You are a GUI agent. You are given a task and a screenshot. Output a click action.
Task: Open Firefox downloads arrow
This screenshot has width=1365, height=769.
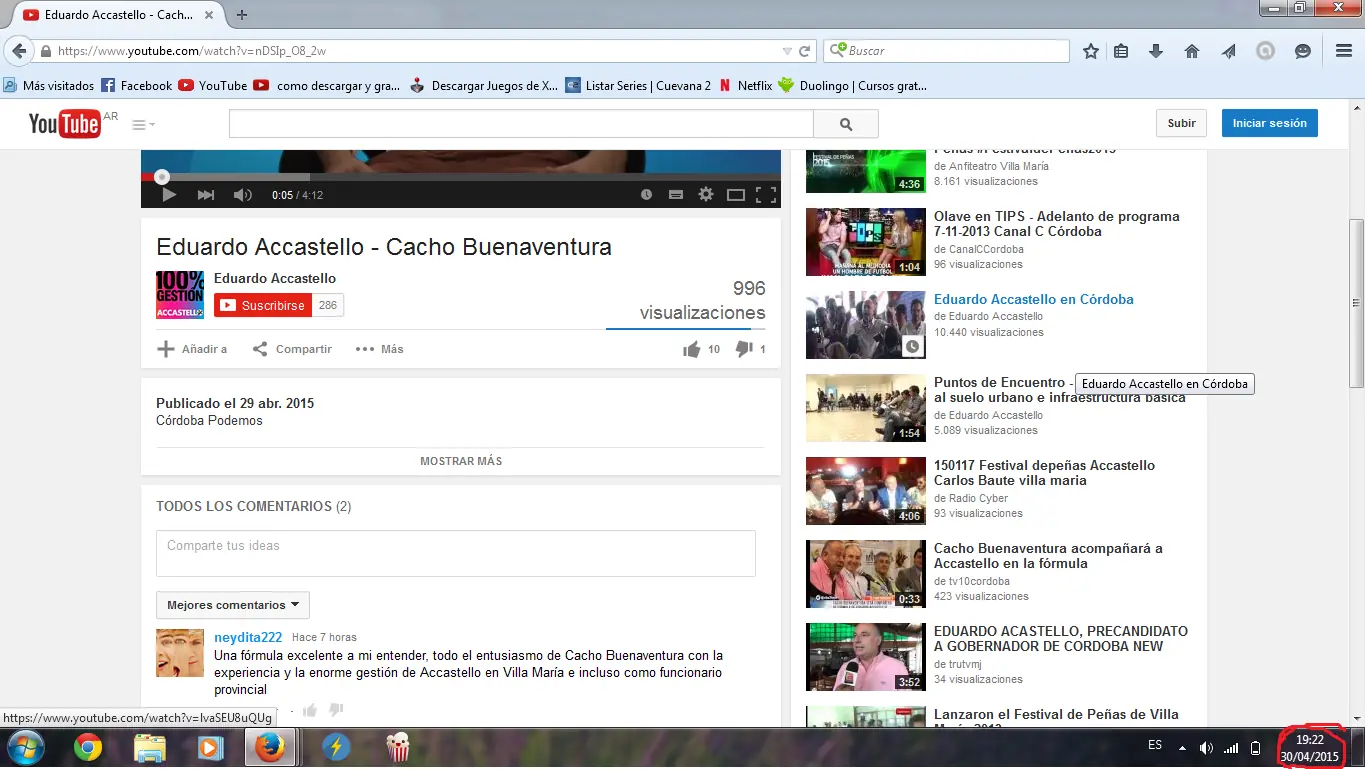pyautogui.click(x=1156, y=51)
